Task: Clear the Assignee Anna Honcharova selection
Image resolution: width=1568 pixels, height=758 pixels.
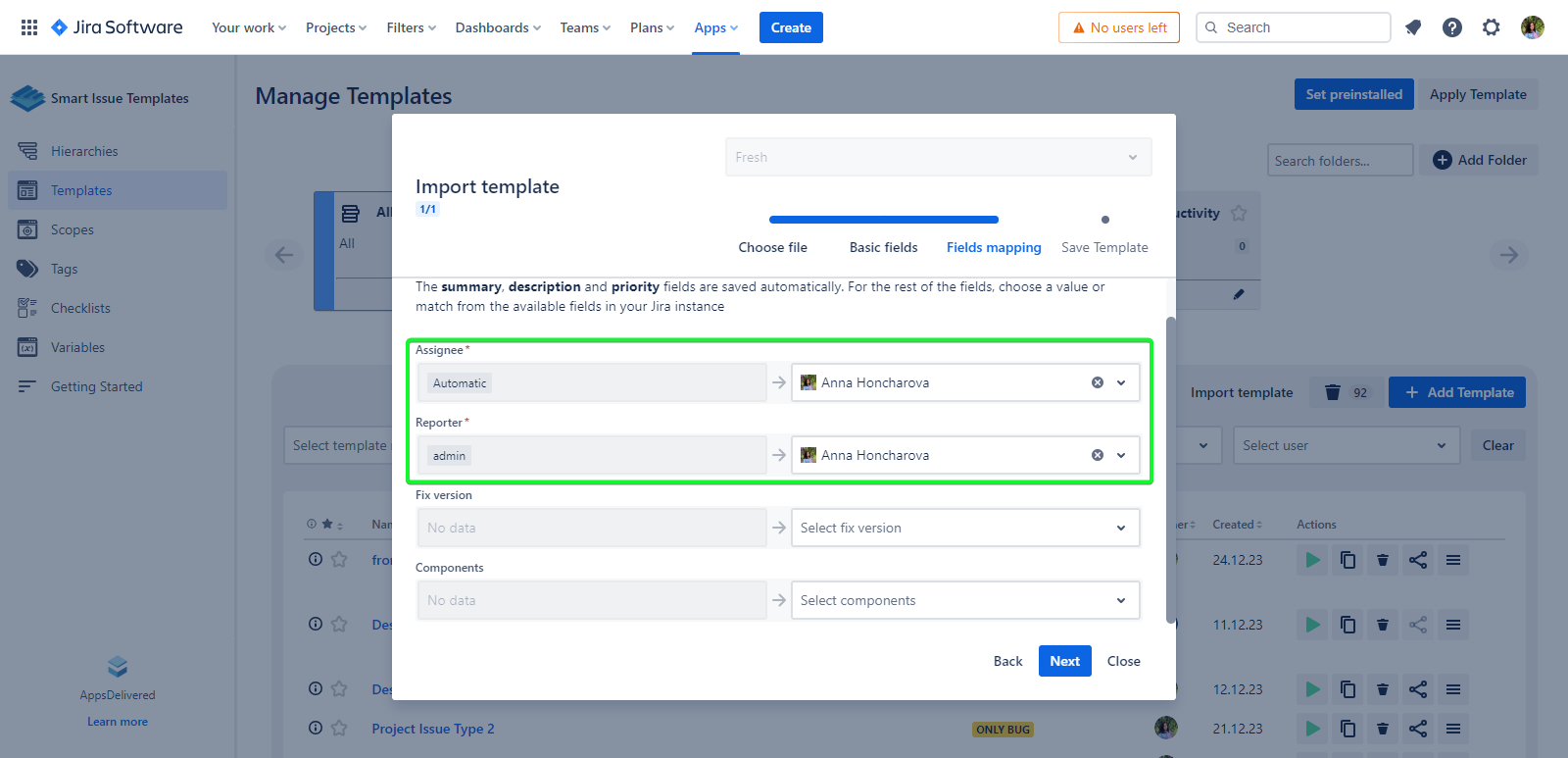Action: 1098,382
